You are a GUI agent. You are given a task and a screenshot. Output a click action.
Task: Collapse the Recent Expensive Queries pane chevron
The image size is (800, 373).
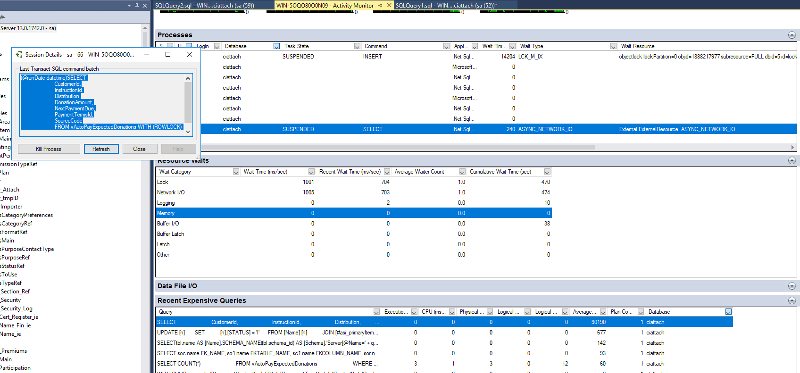point(791,301)
